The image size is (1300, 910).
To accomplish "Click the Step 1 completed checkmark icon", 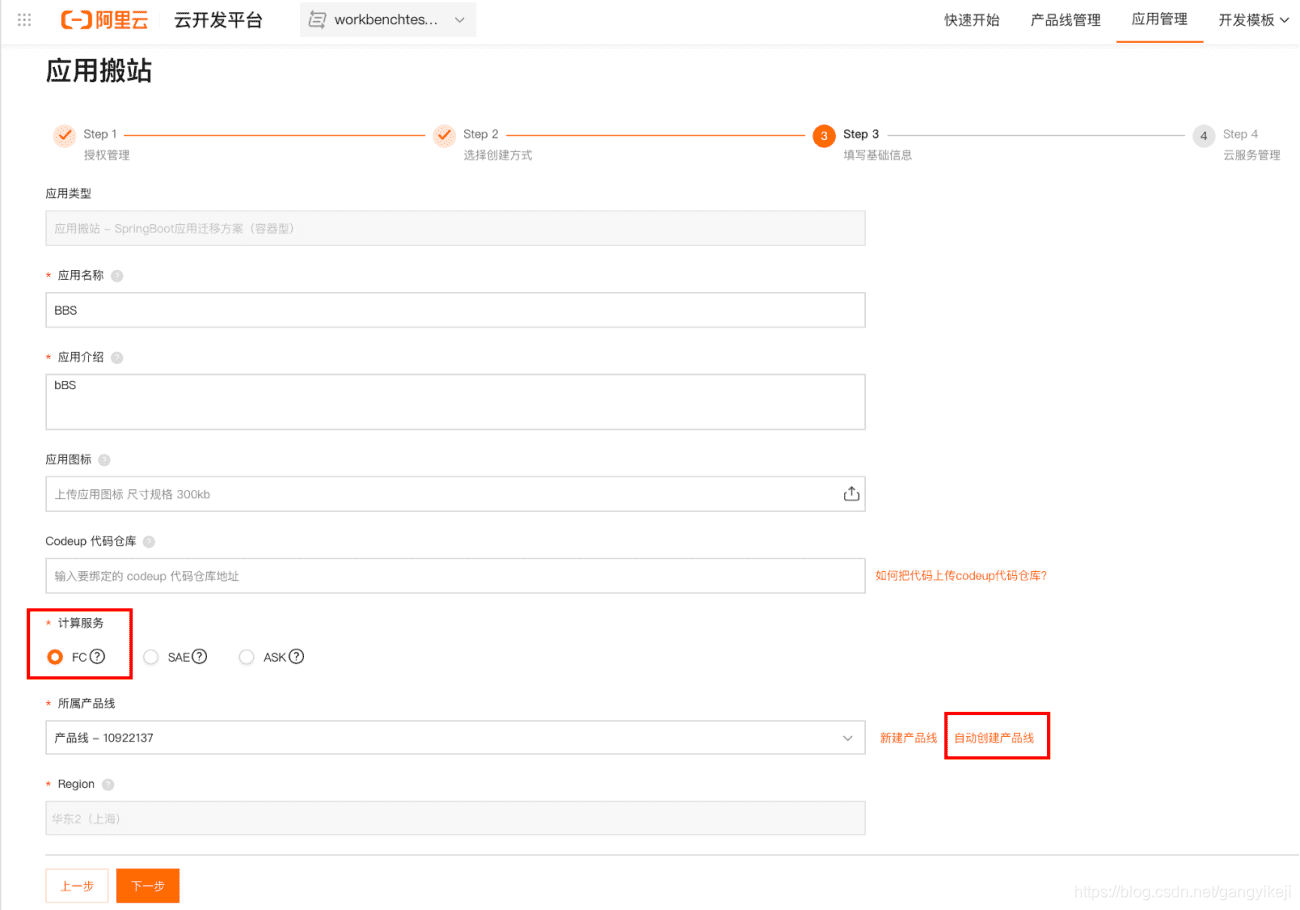I will 65,135.
